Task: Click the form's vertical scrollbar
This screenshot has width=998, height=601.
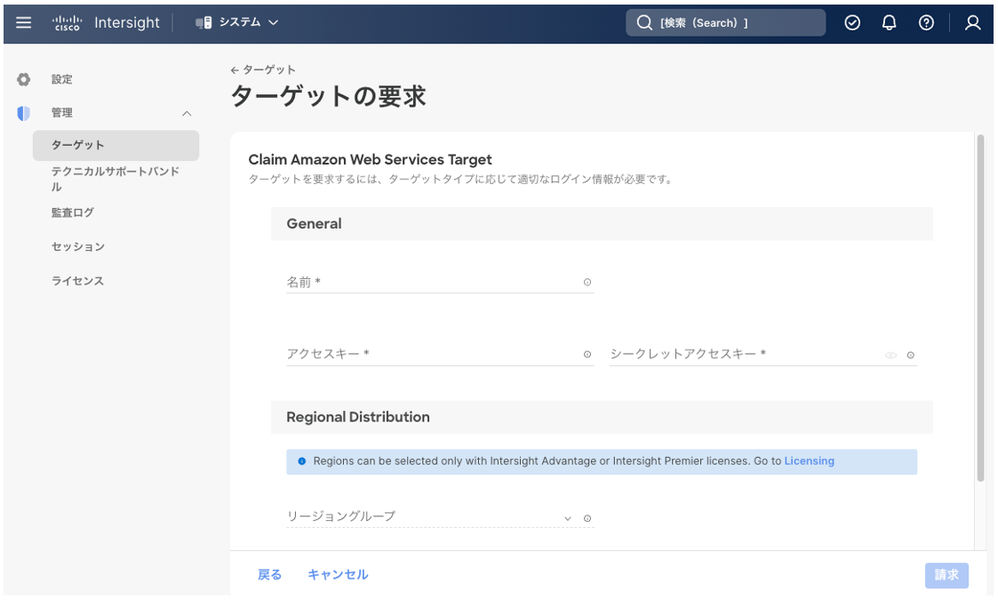Action: pos(980,308)
